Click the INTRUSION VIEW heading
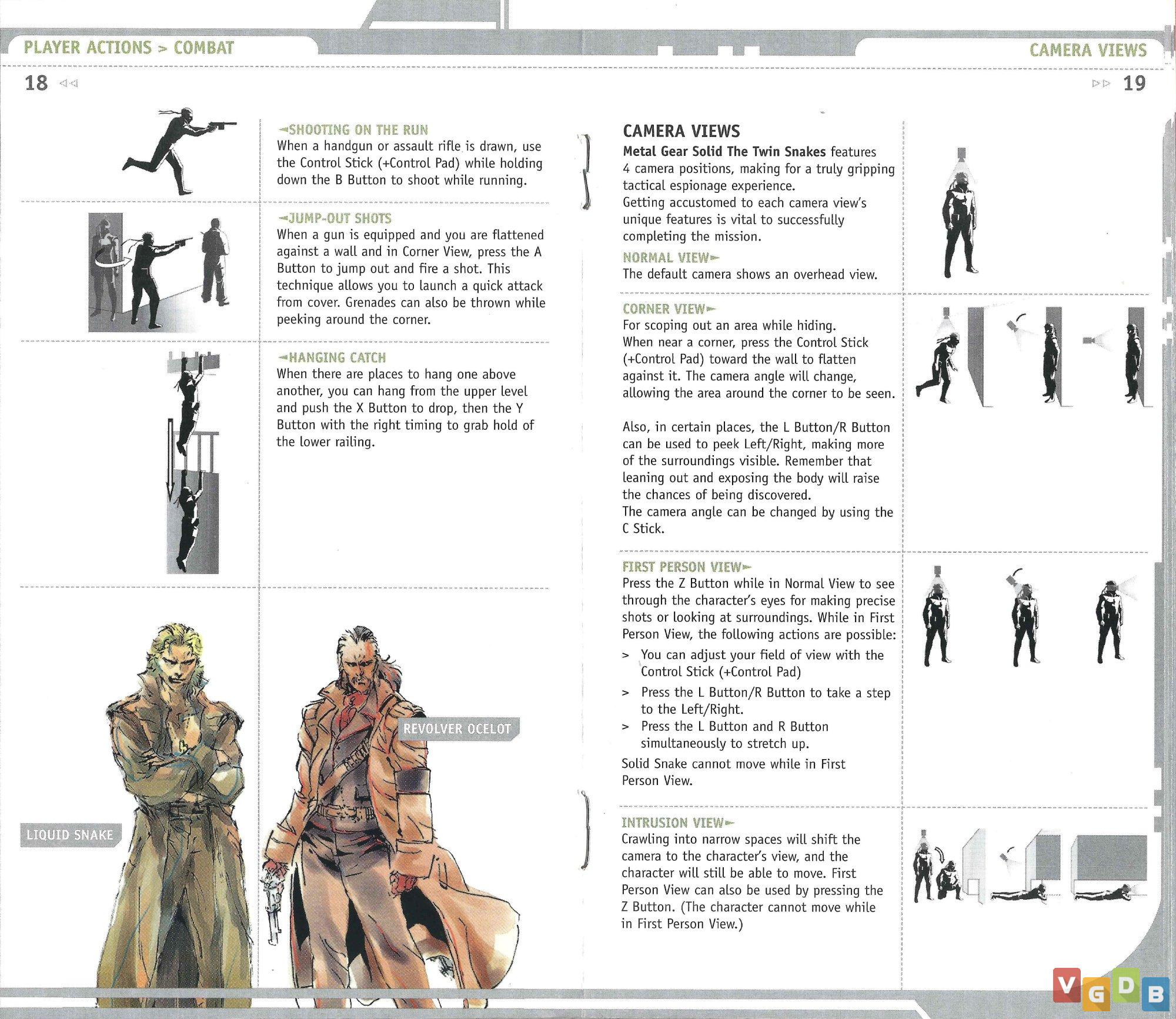1176x1019 pixels. point(678,823)
